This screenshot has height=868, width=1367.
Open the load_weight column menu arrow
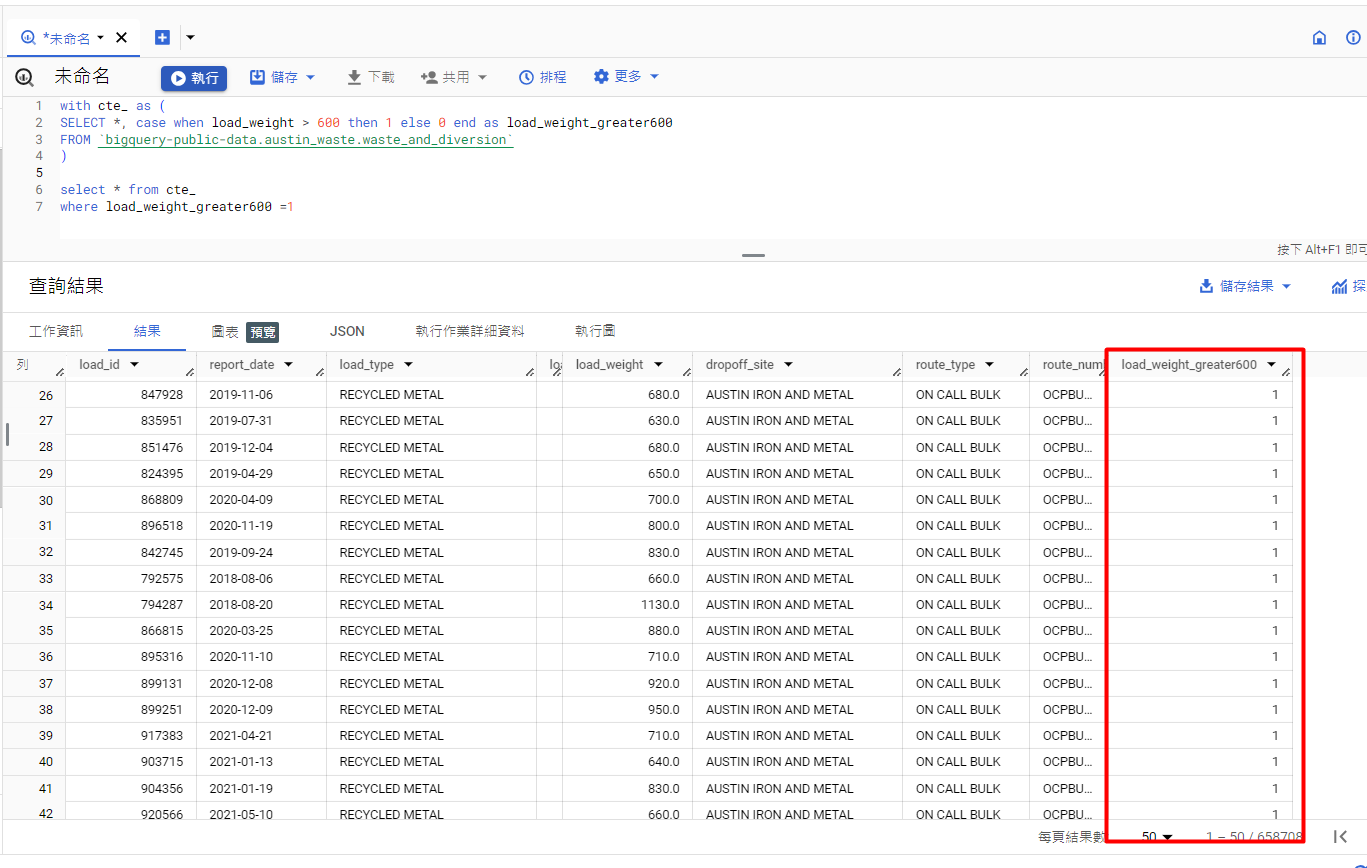click(658, 365)
